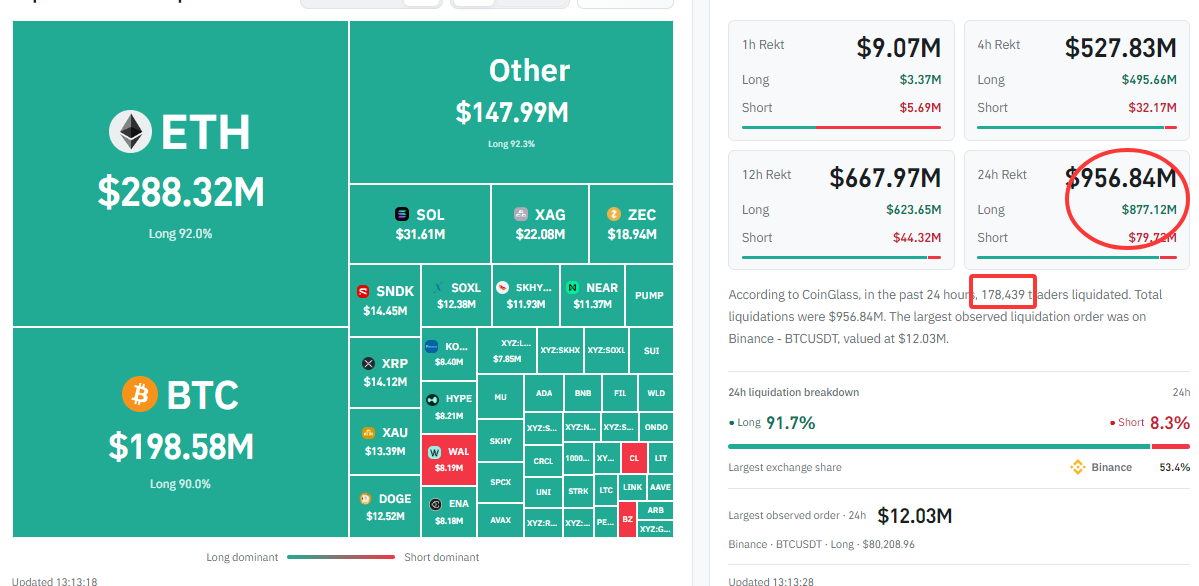Select the ZEC coin icon
The width and height of the screenshot is (1199, 586).
click(x=613, y=214)
